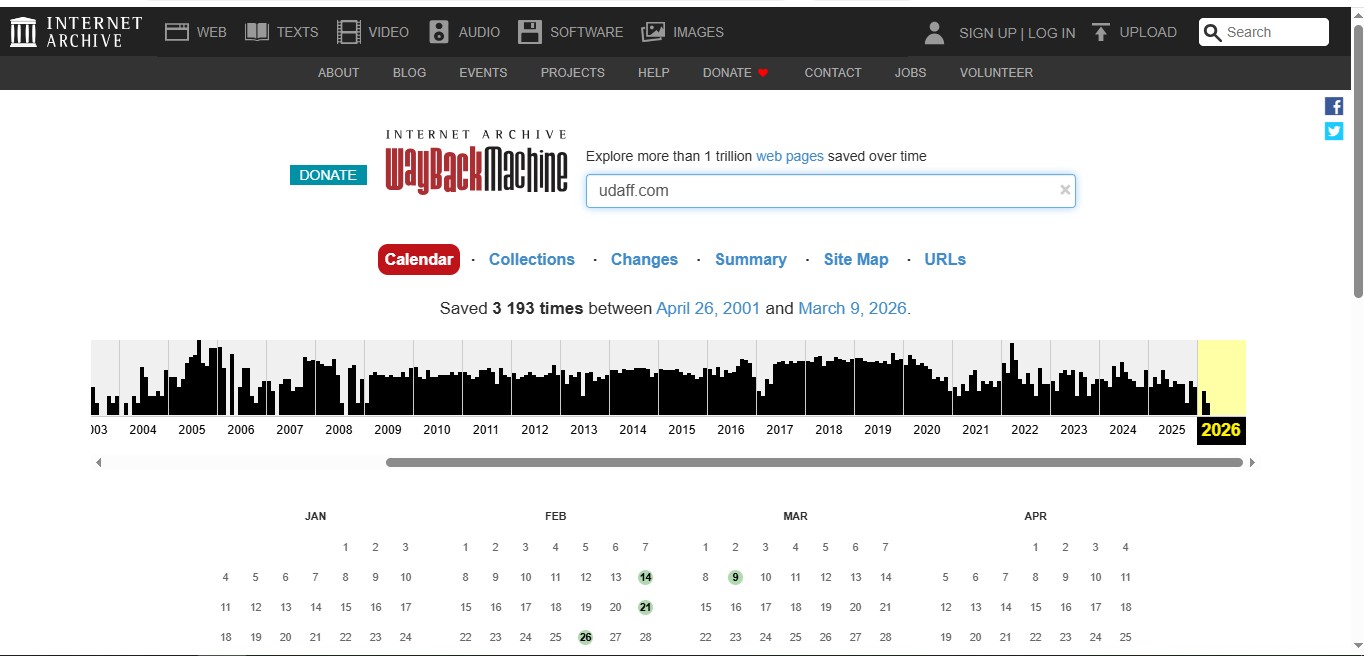Screen dimensions: 1364x656
Task: Click the teal DONATE button
Action: point(328,175)
